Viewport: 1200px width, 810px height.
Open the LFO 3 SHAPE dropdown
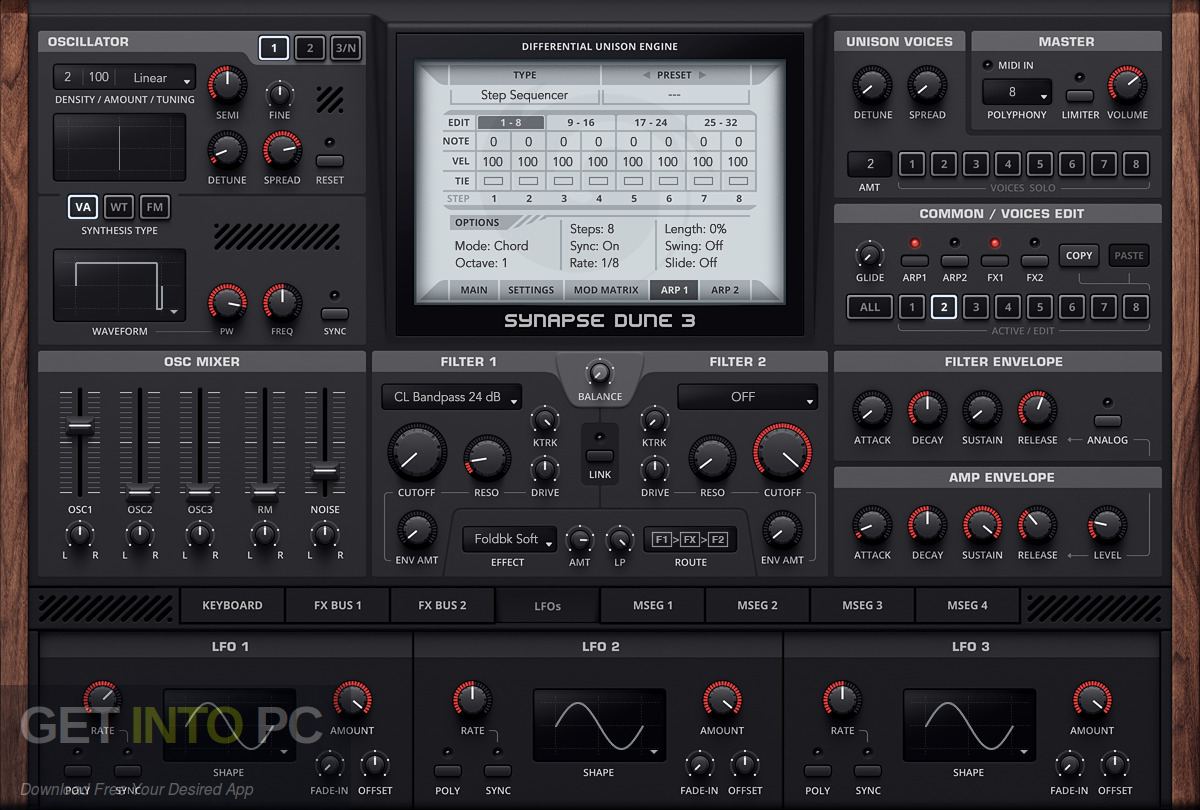[969, 725]
